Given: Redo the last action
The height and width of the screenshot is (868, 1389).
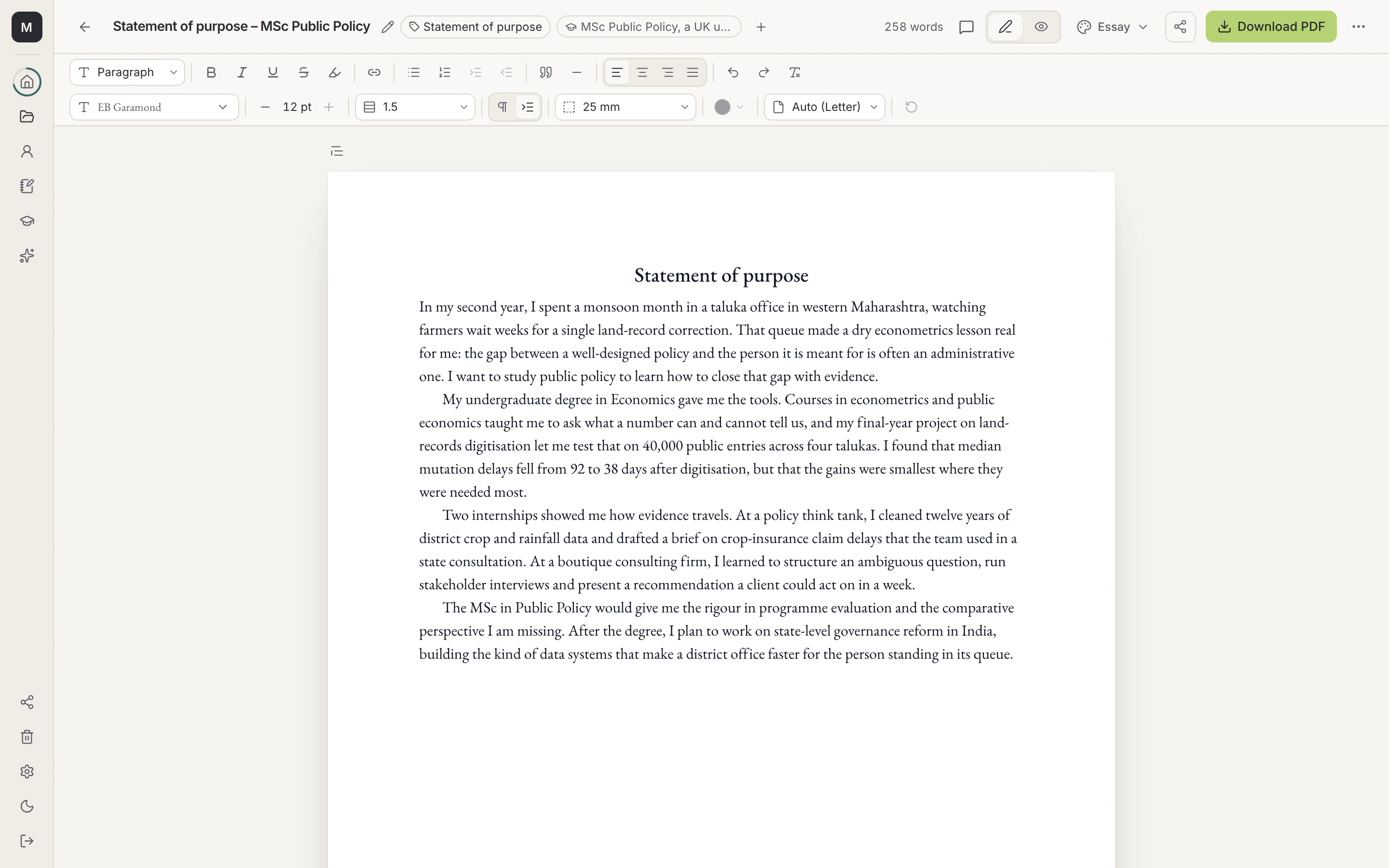Looking at the screenshot, I should click(x=764, y=72).
